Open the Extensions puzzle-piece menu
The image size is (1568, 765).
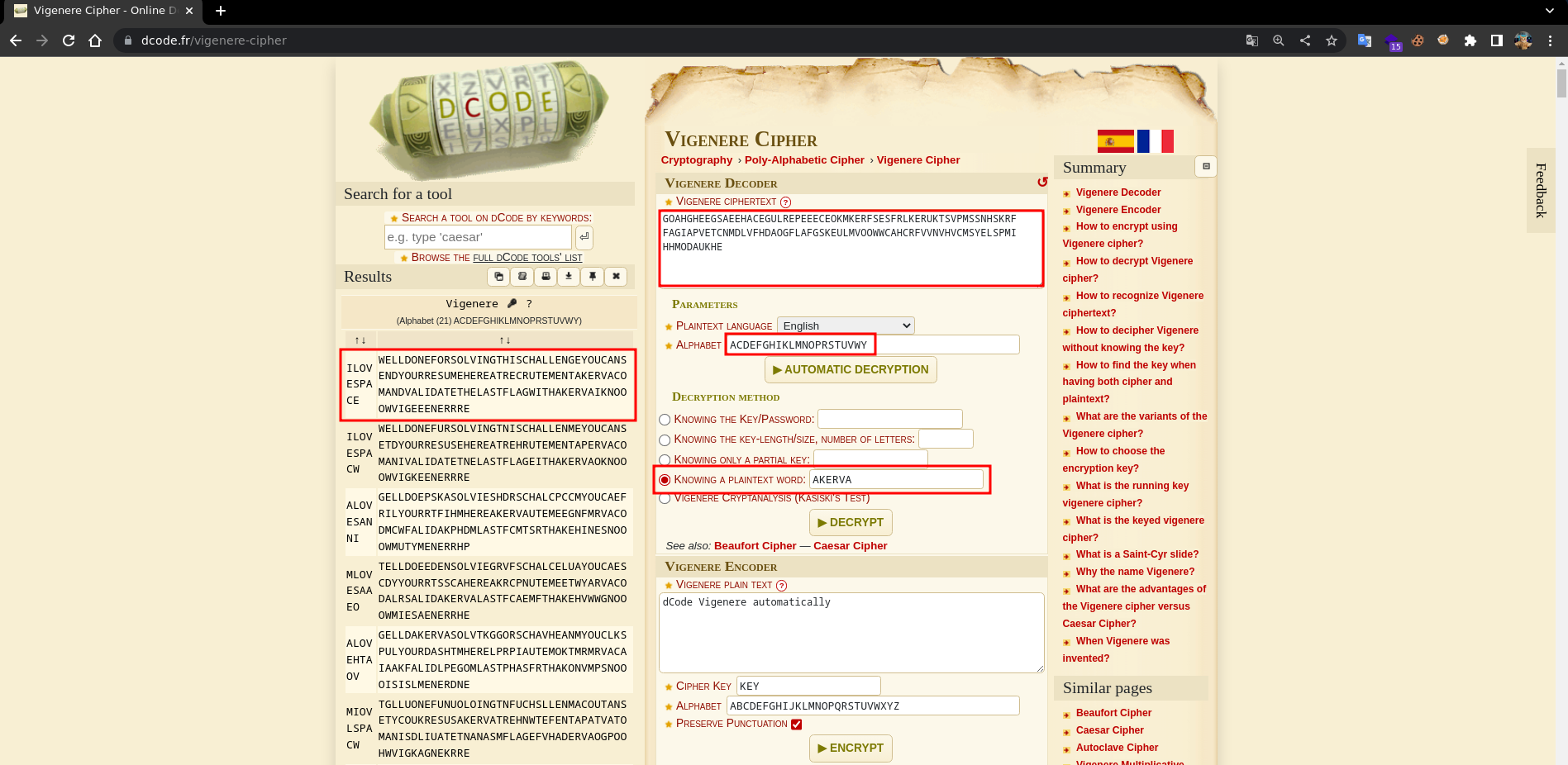(x=1470, y=40)
